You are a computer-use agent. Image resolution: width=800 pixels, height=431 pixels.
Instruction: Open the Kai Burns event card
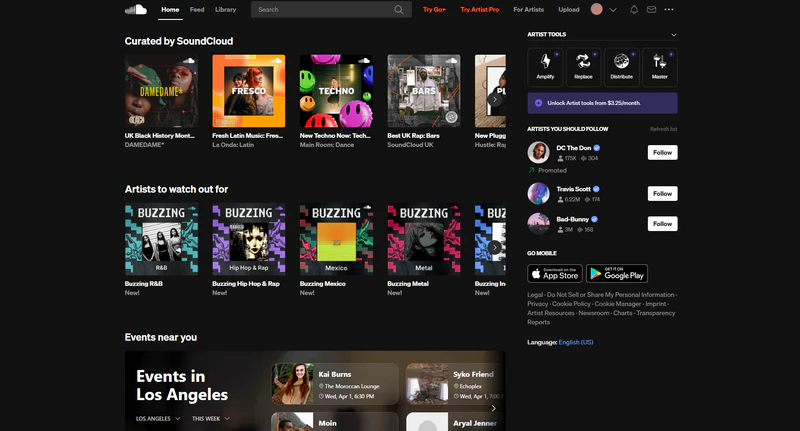(x=335, y=384)
